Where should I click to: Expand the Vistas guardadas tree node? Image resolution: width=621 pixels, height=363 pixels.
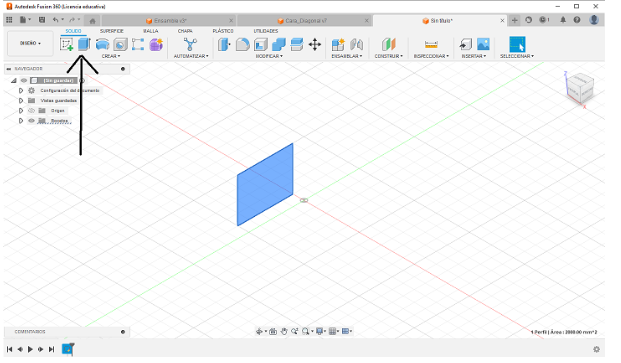(21, 101)
